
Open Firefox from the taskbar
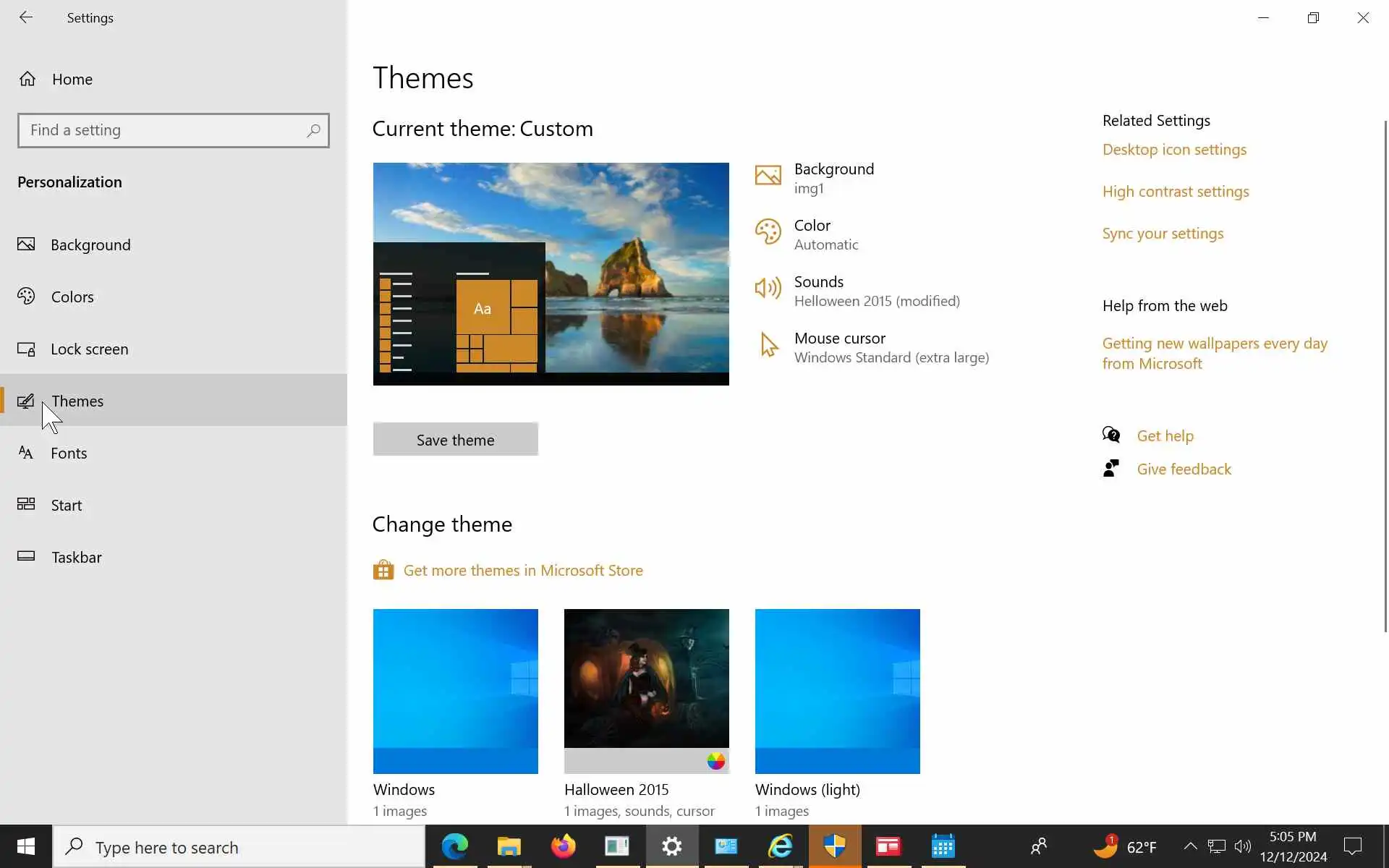point(563,846)
